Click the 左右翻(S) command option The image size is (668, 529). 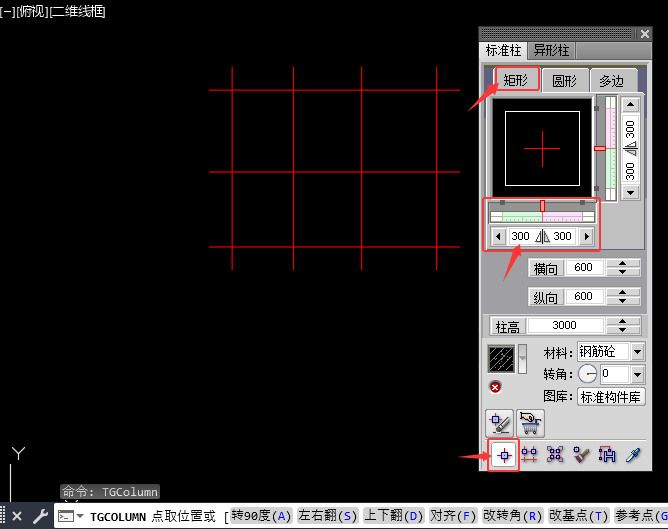coord(327,516)
